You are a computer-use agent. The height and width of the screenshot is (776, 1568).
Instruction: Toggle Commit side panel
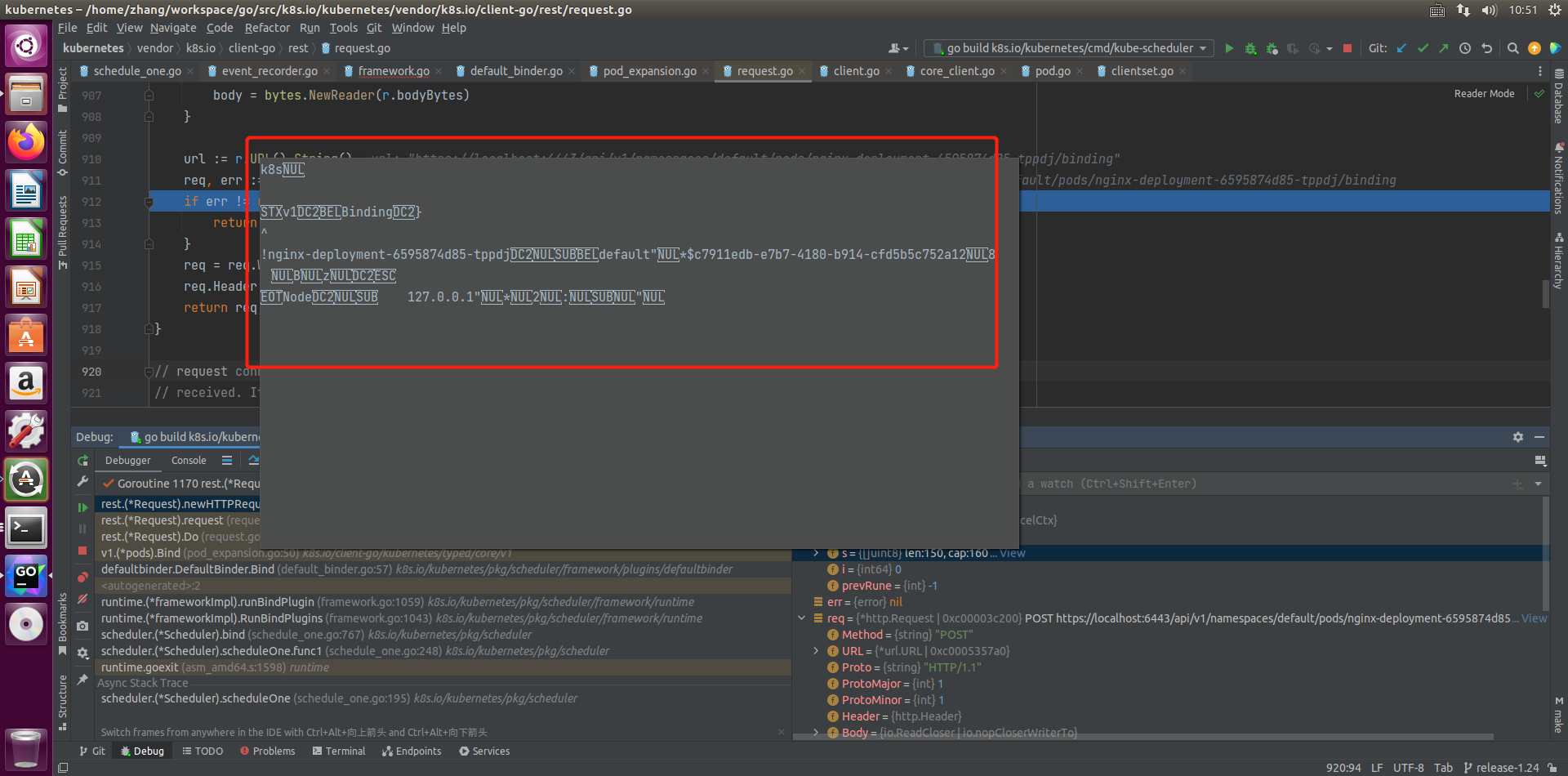point(63,153)
